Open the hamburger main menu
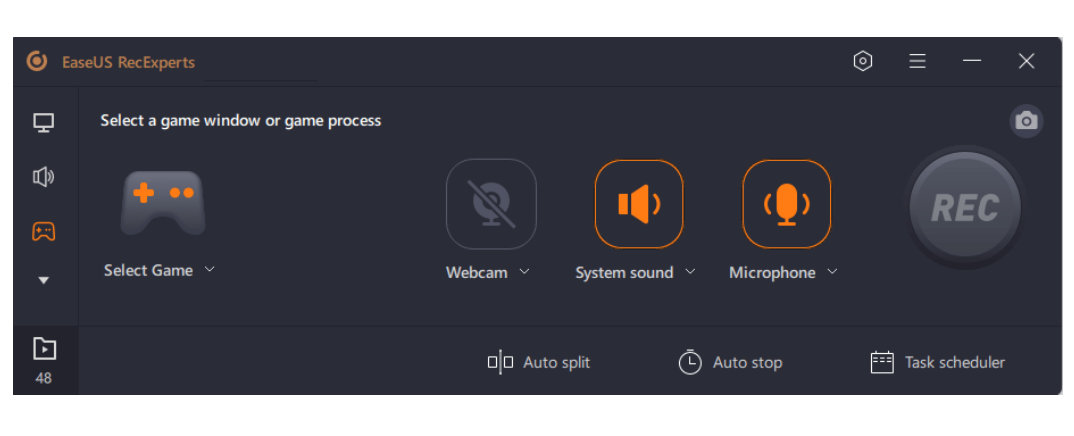Viewport: 1074px width, 436px height. (917, 61)
